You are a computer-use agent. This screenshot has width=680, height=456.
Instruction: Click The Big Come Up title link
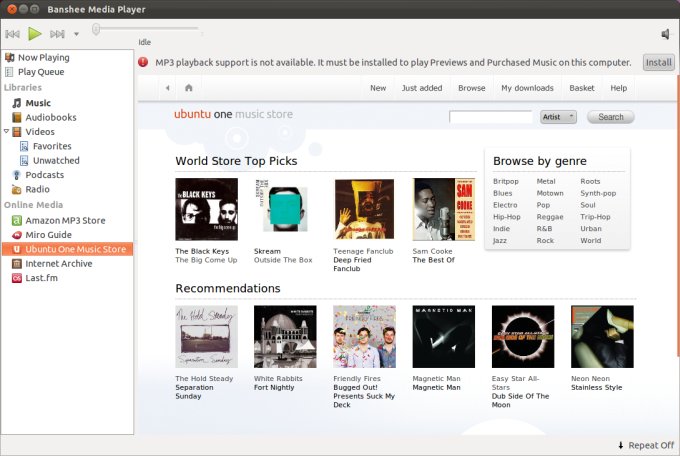tap(206, 260)
